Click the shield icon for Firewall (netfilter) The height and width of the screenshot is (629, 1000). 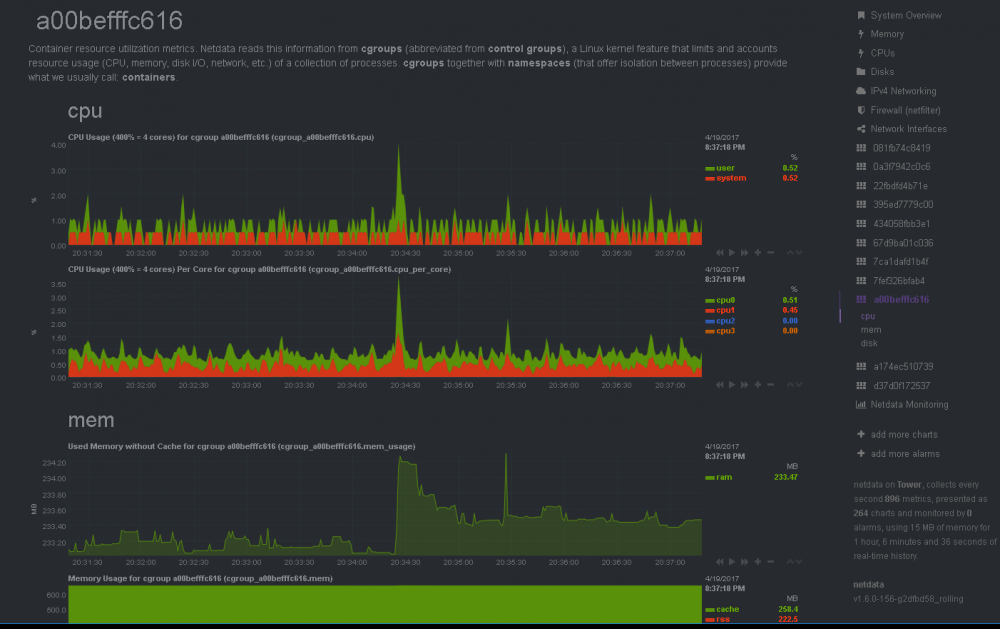point(861,110)
